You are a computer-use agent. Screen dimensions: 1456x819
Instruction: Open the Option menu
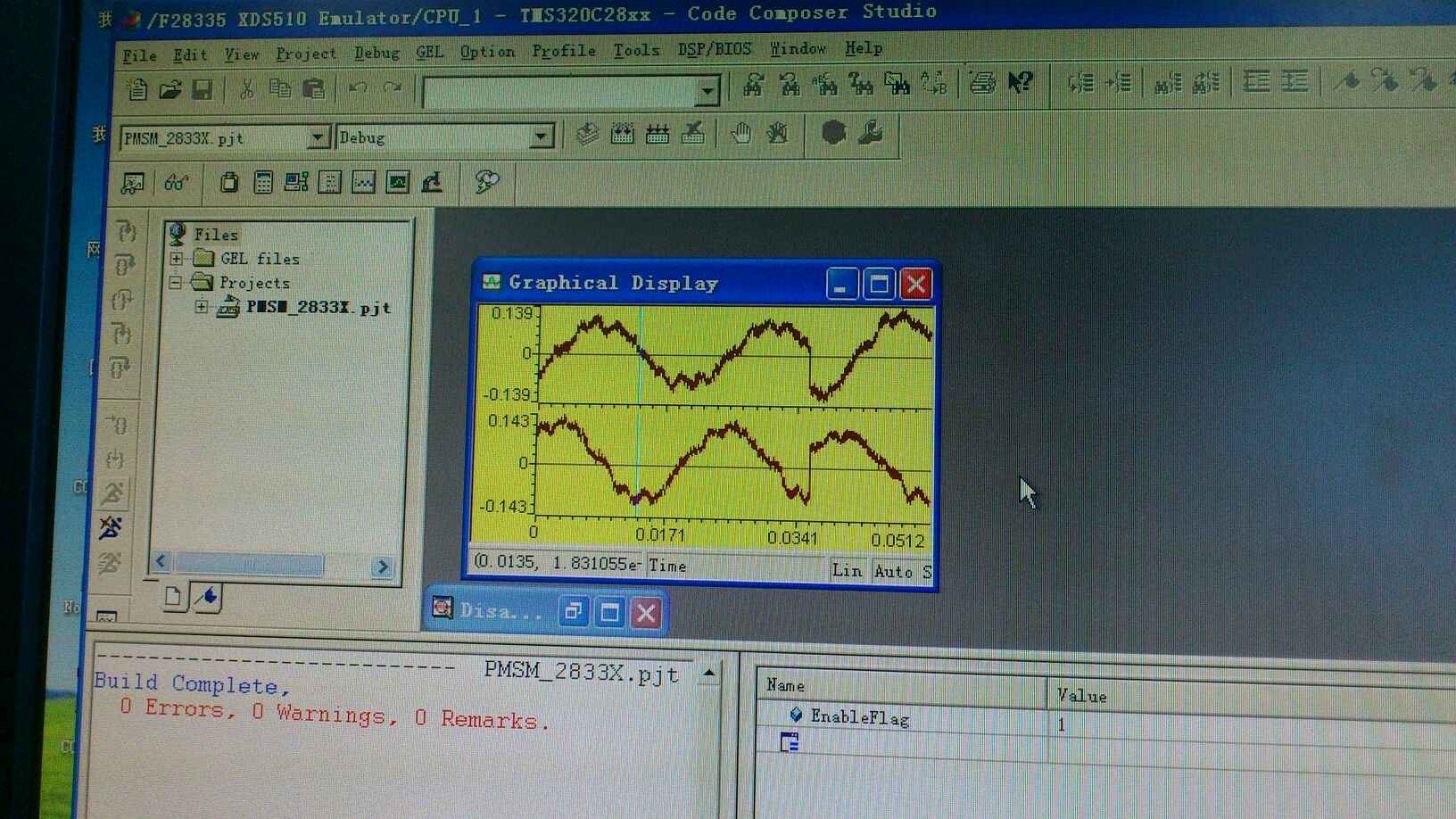pyautogui.click(x=487, y=52)
